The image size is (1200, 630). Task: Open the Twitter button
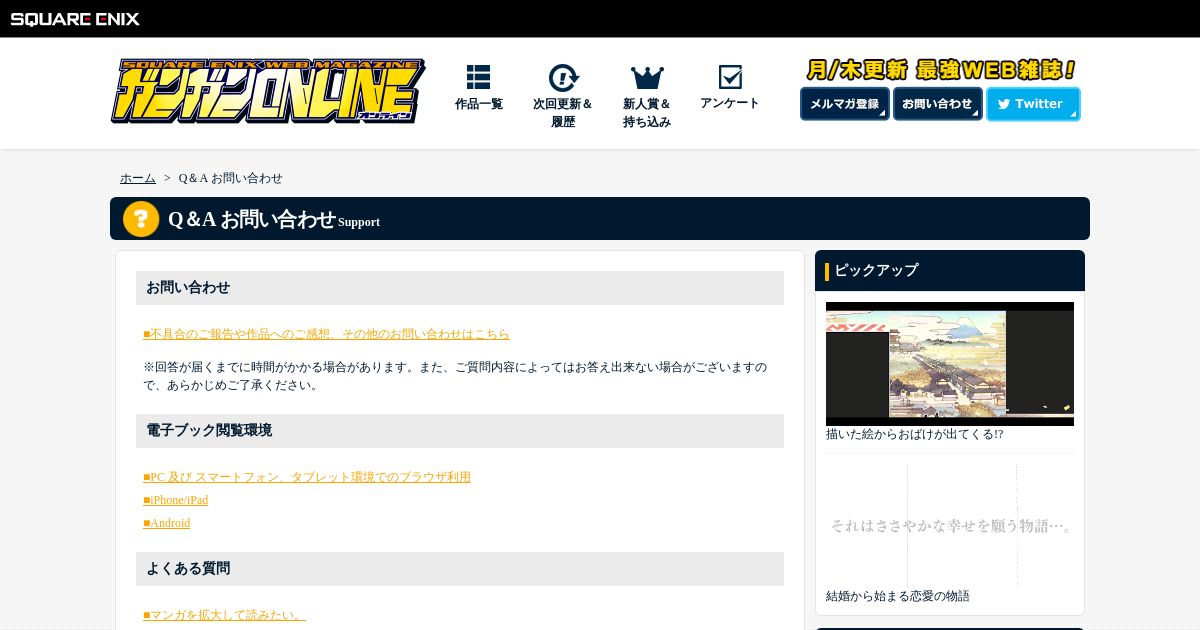[1033, 104]
